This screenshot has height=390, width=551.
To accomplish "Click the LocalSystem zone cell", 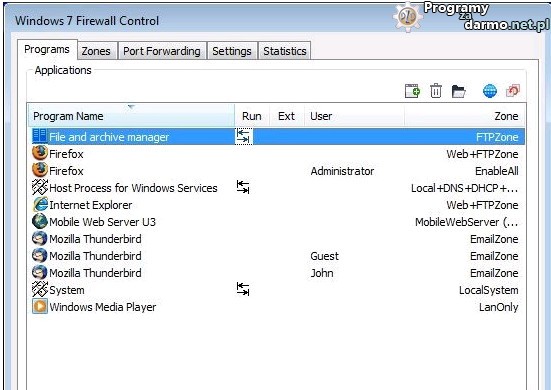I will point(488,290).
